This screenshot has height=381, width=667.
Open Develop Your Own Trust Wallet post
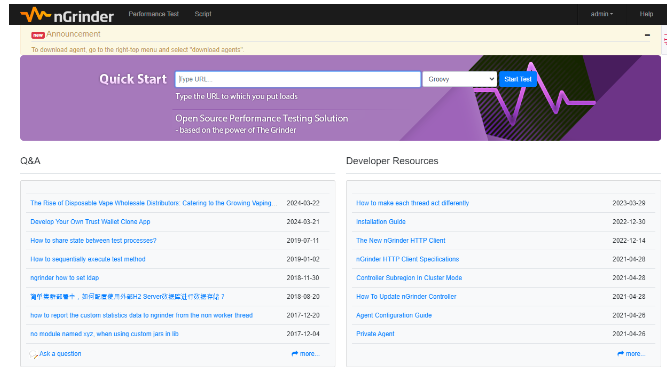pyautogui.click(x=90, y=222)
